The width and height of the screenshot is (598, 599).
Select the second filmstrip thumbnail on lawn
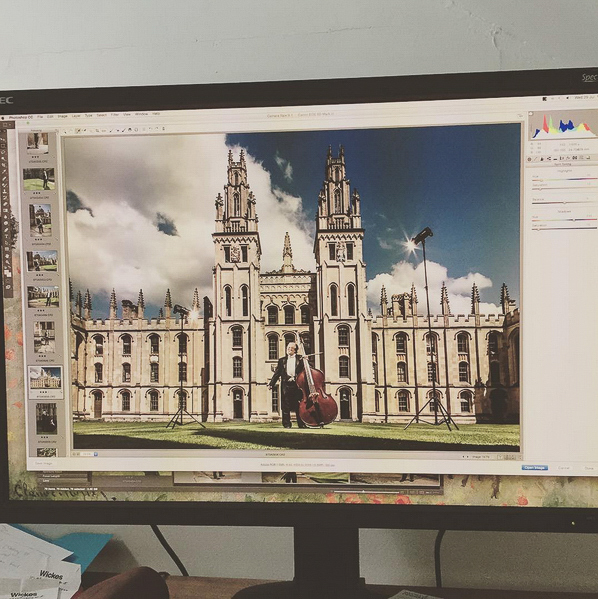[x=39, y=179]
